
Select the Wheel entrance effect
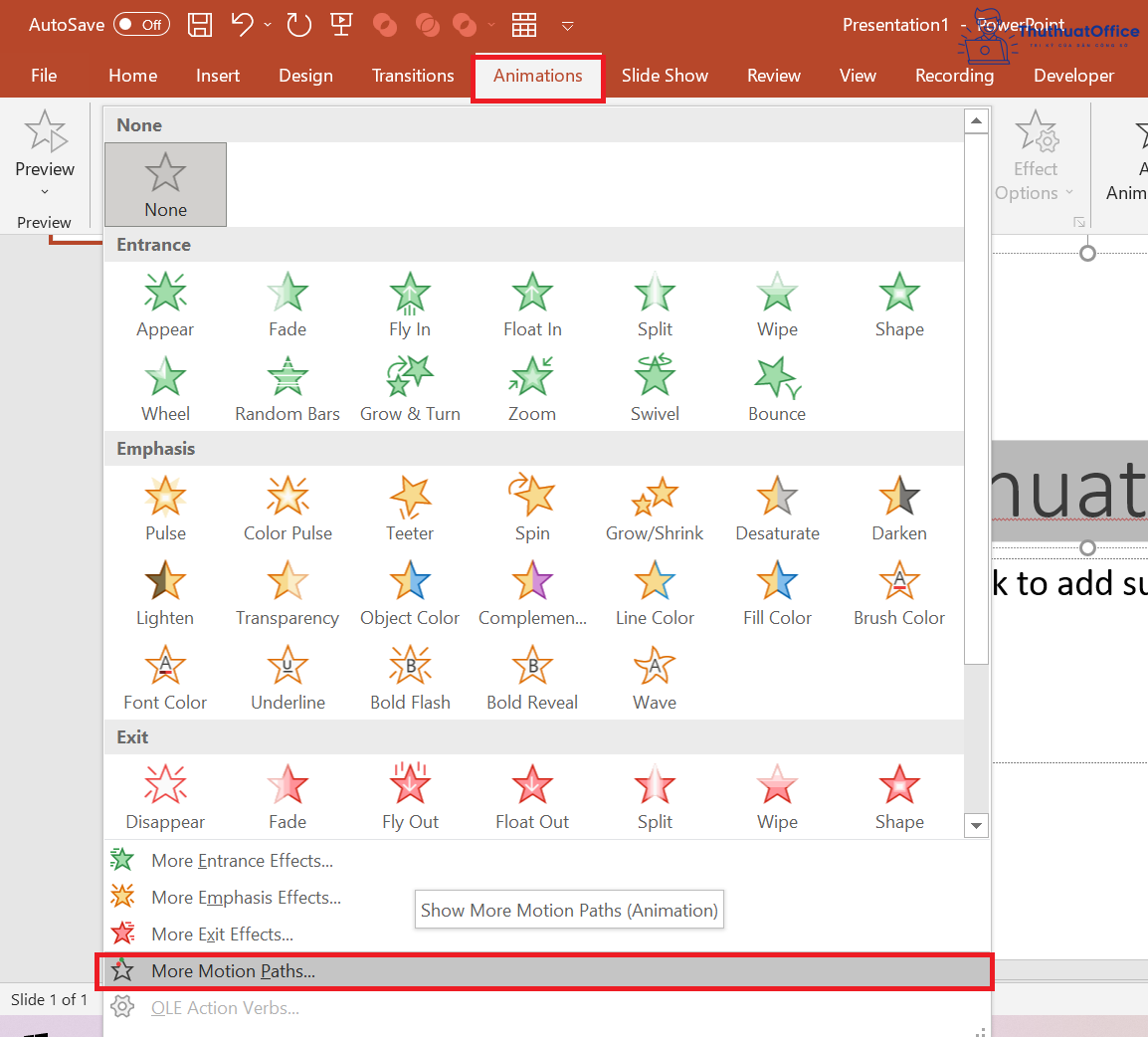pos(165,388)
